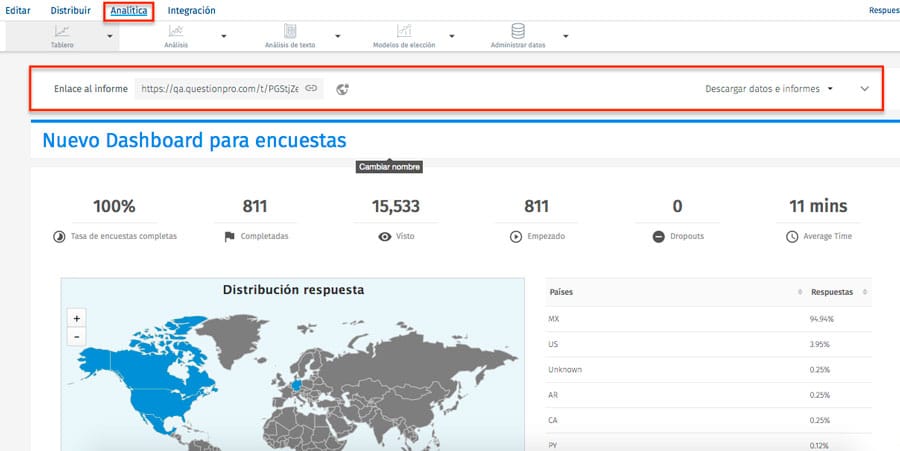
Task: Select the US country row
Action: (x=708, y=344)
